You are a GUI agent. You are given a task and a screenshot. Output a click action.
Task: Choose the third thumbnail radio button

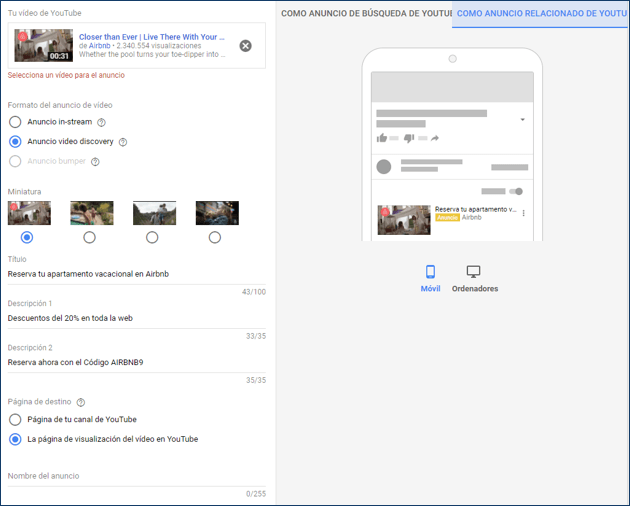pos(152,238)
